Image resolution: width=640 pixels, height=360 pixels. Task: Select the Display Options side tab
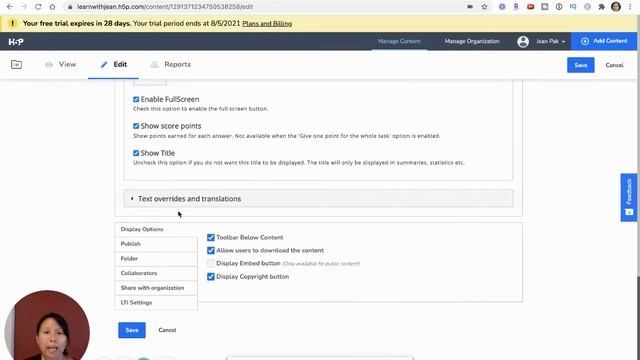(156, 229)
